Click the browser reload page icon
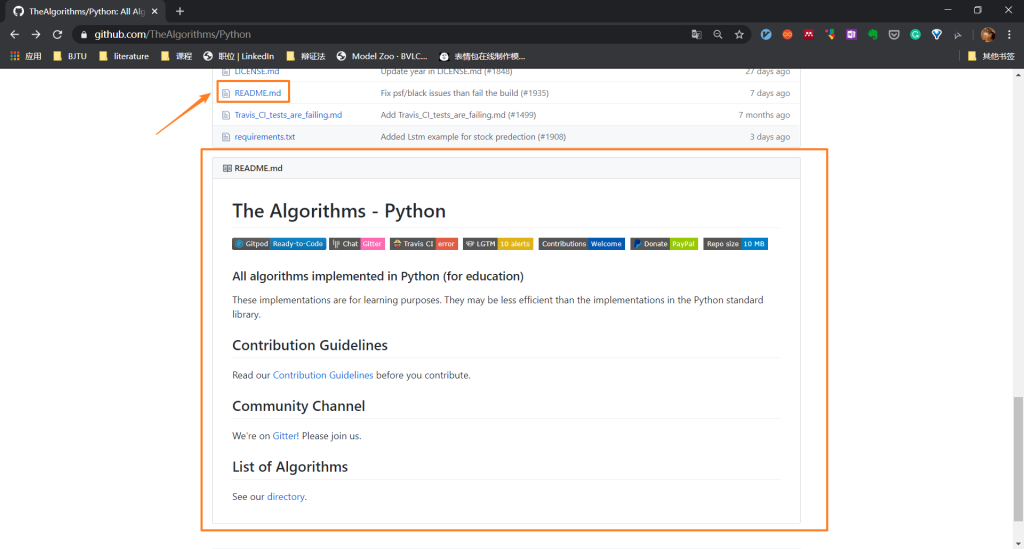The image size is (1024, 549). [57, 34]
